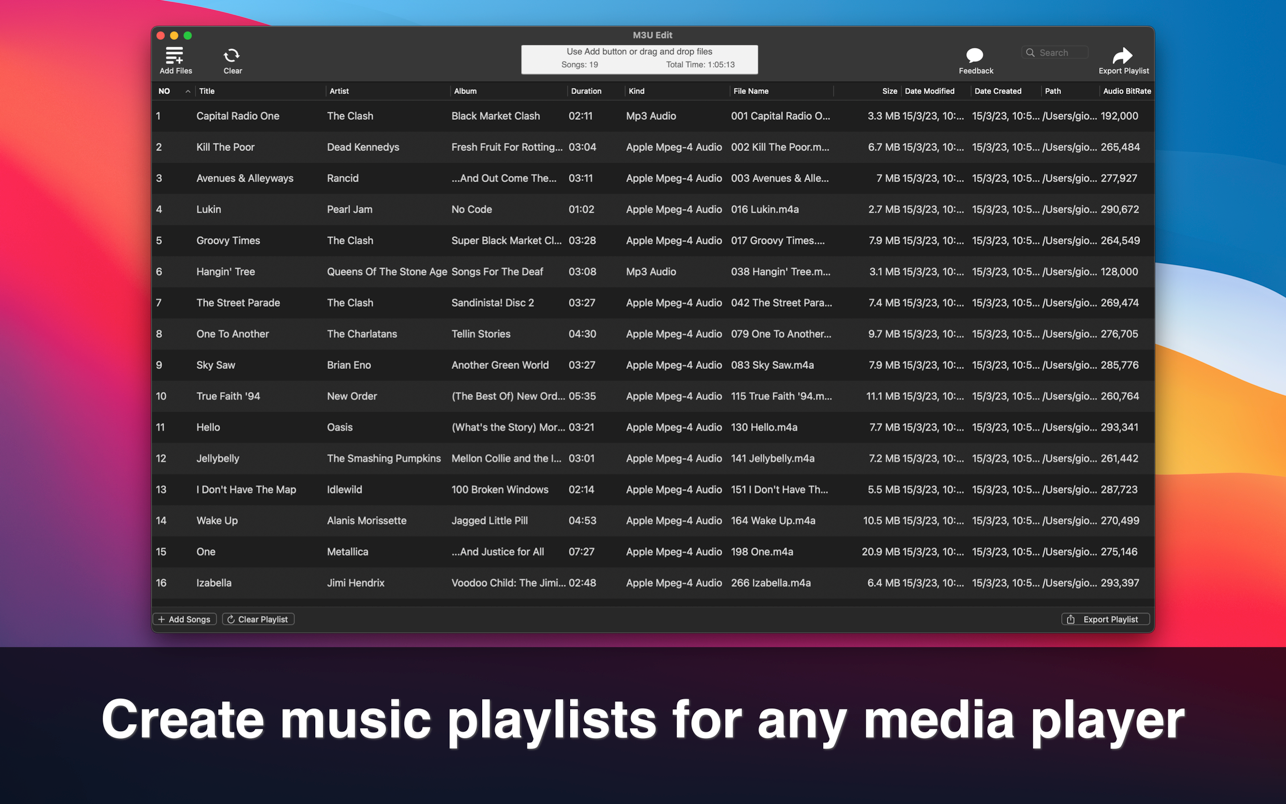Sort by the Audio BitRate column header
1286x804 pixels.
click(x=1126, y=91)
